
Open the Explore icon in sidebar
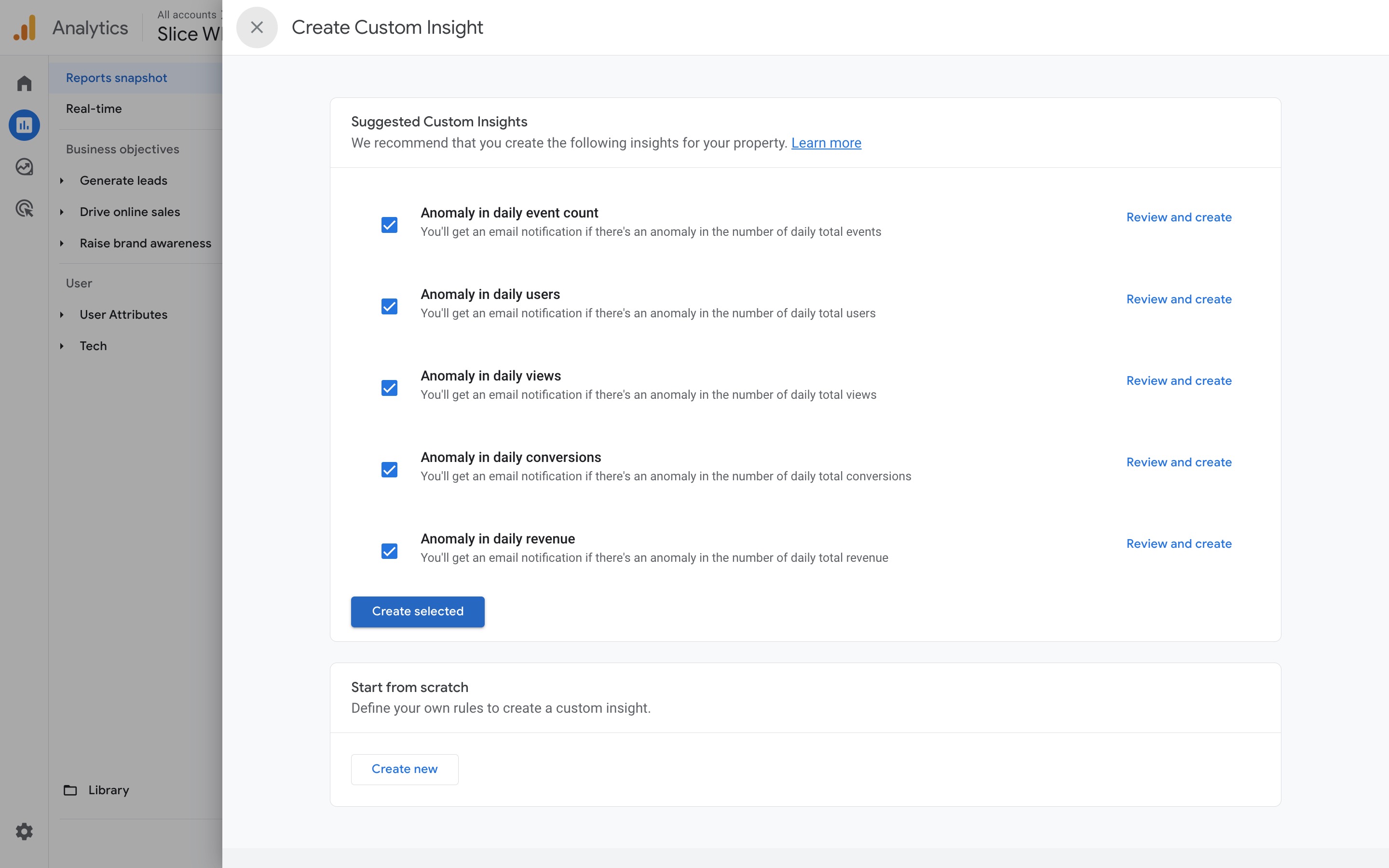(24, 166)
